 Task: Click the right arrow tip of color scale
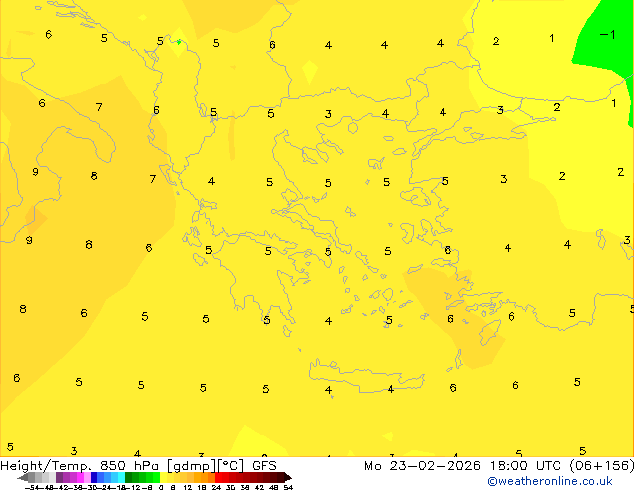pyautogui.click(x=290, y=478)
